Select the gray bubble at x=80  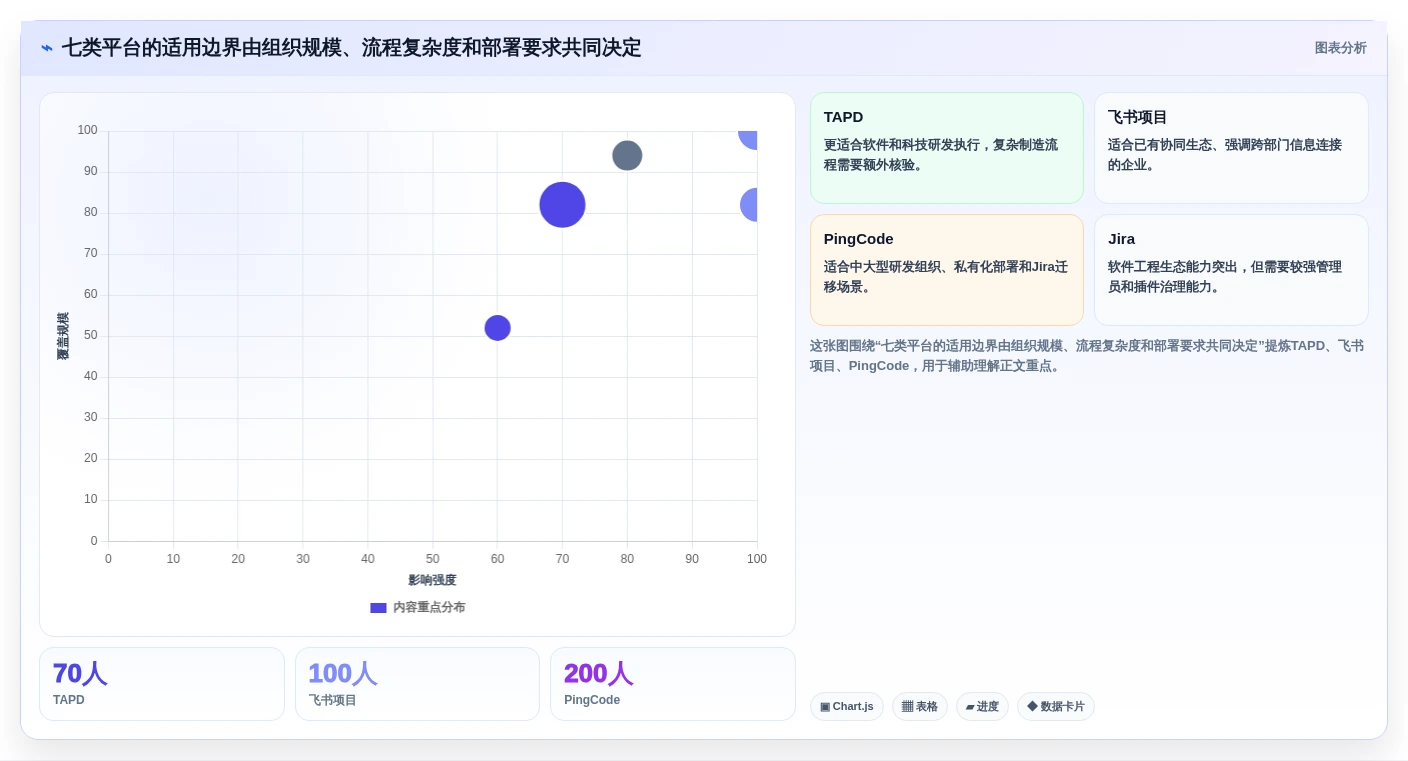pos(627,156)
